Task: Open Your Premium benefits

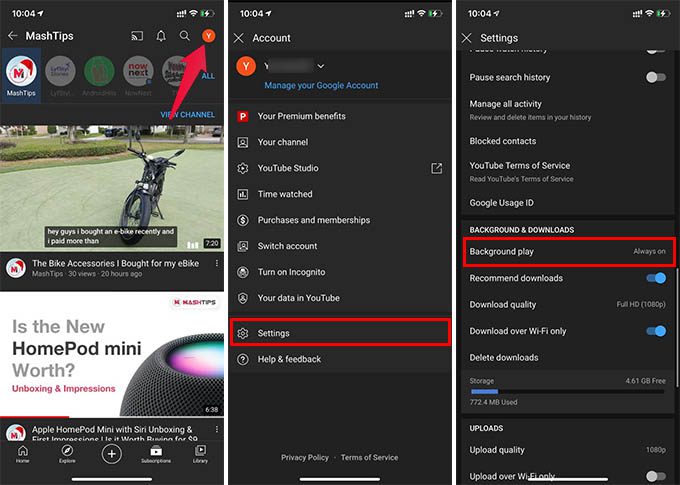Action: (340, 116)
